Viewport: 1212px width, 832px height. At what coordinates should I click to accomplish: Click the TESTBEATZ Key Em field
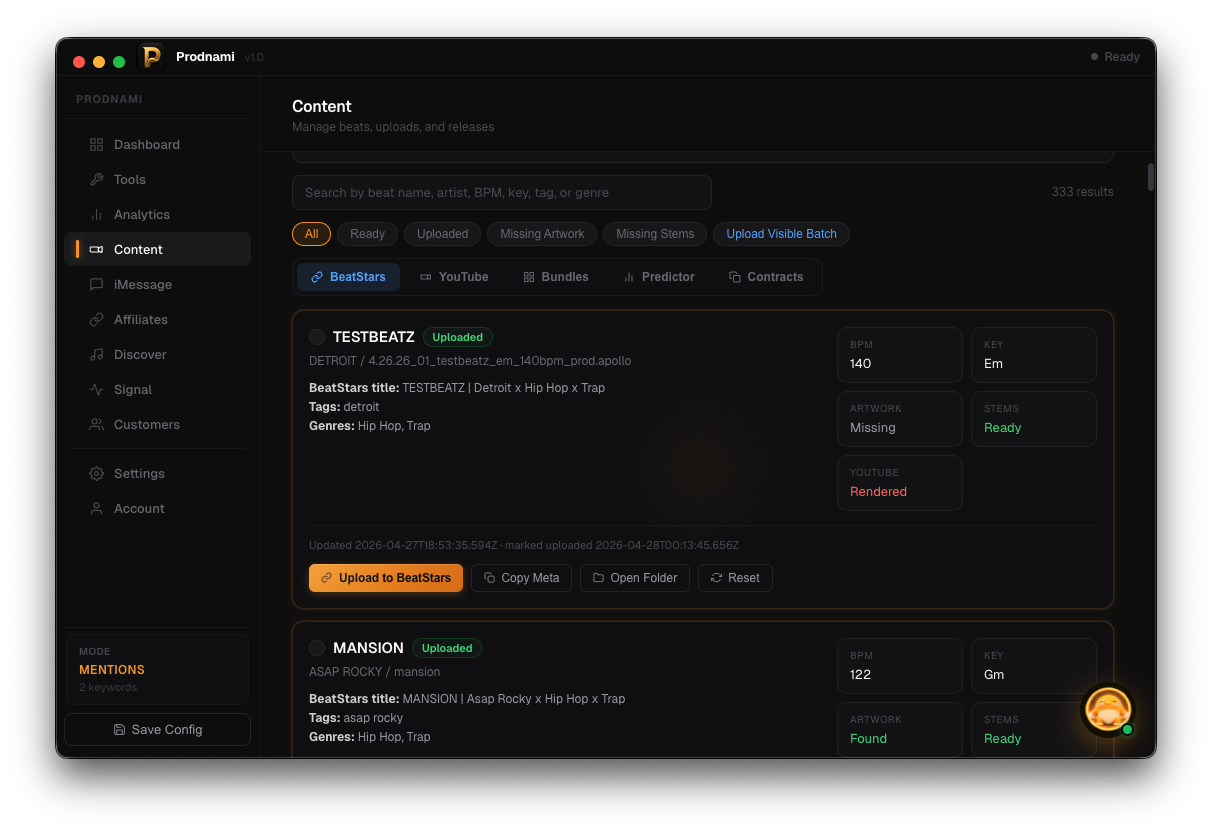click(1034, 355)
